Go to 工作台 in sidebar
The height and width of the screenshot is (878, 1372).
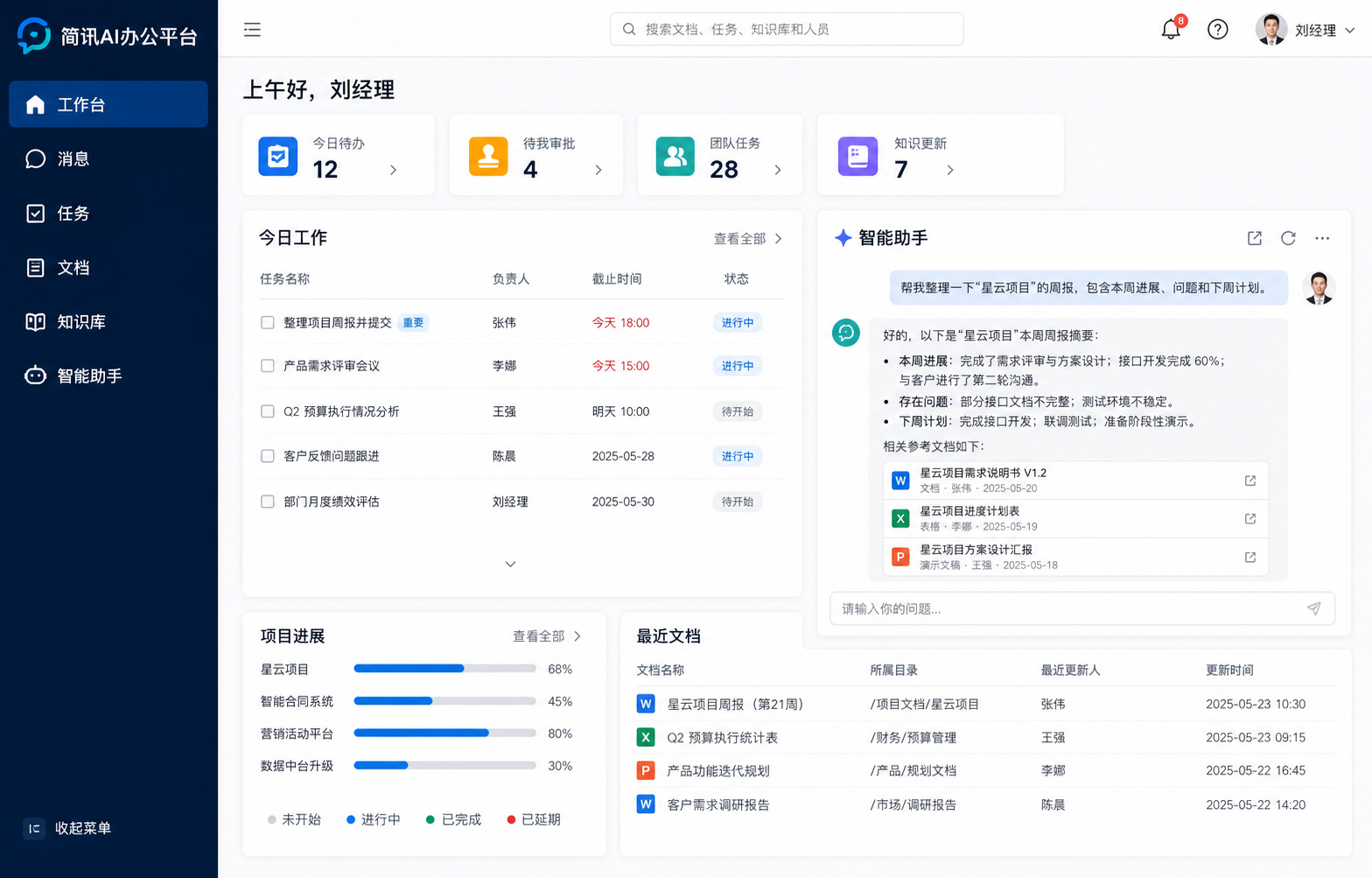[108, 104]
